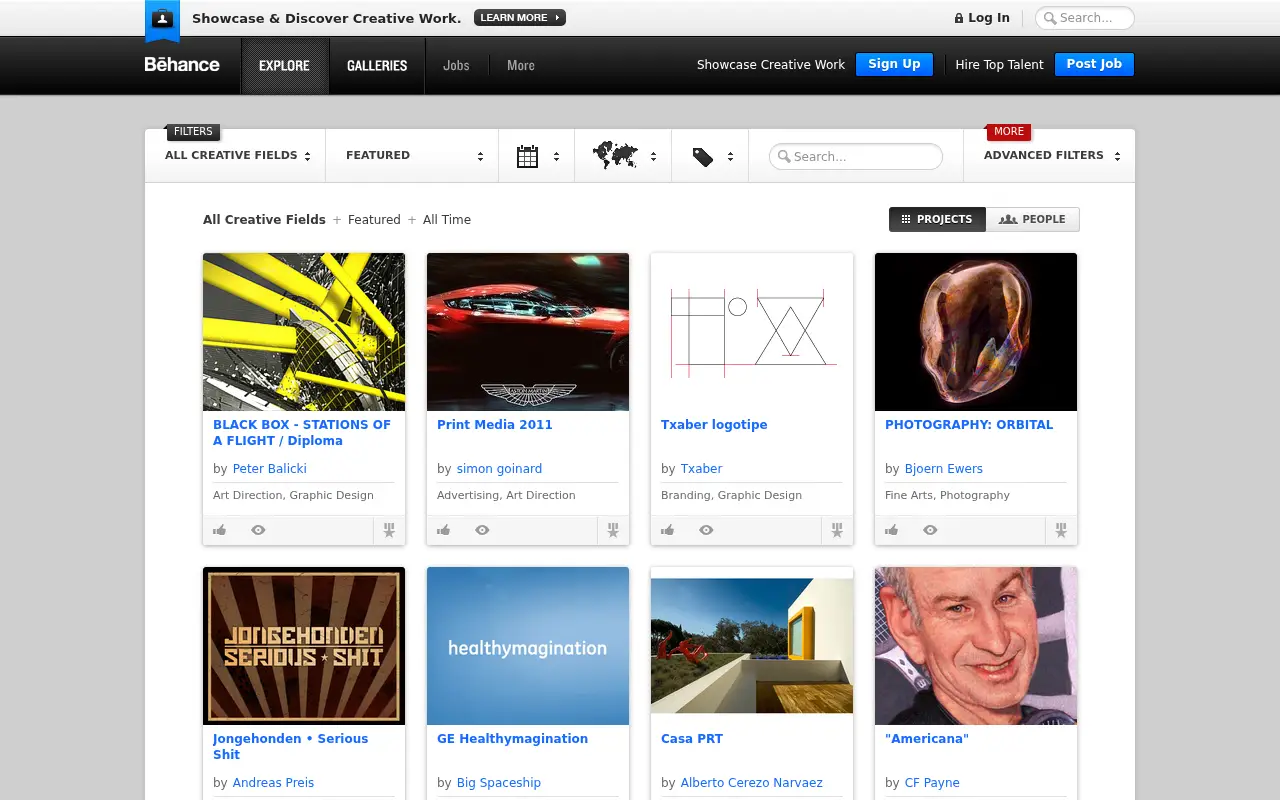Open Andreas Preis profile link
Viewport: 1280px width, 800px height.
(273, 783)
